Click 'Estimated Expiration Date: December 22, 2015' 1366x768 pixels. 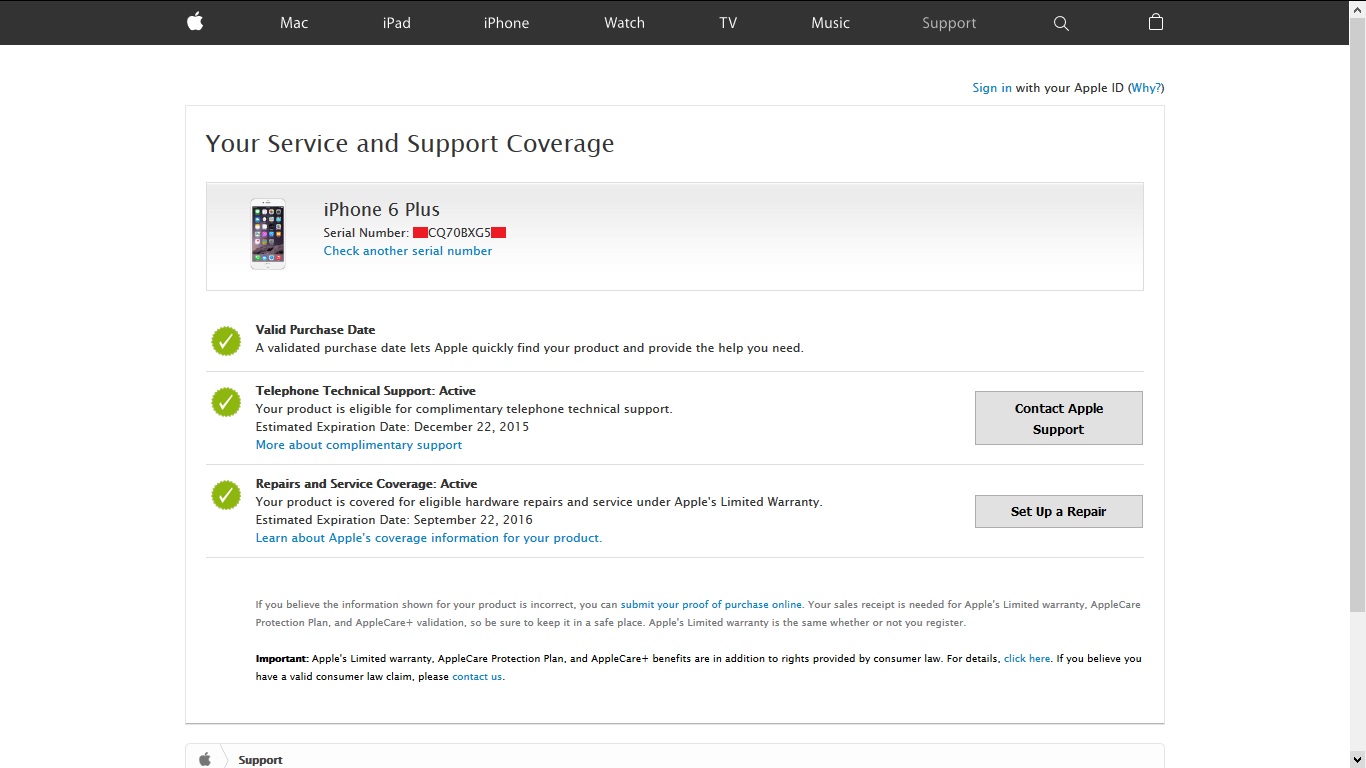pos(392,427)
